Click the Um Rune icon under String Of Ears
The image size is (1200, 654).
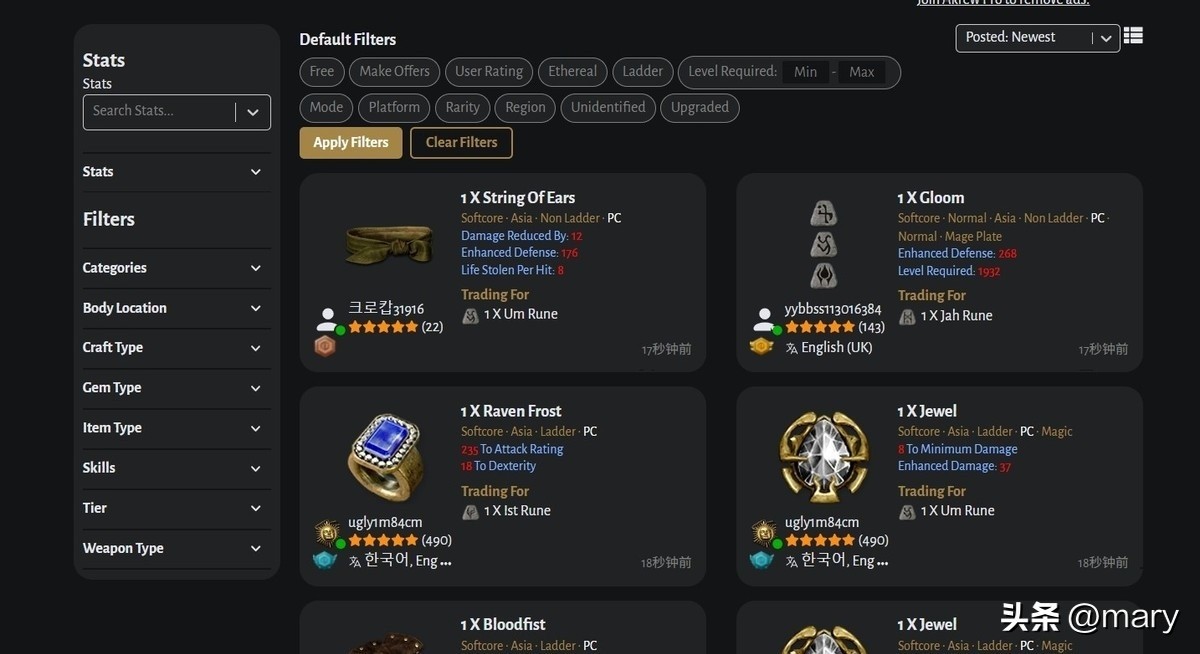pyautogui.click(x=470, y=315)
